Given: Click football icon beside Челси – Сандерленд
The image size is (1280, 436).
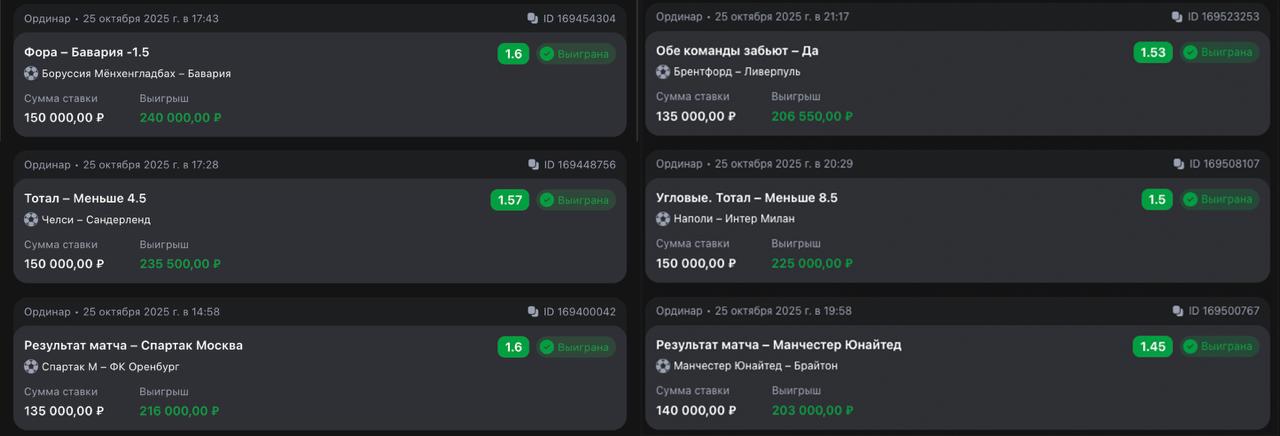Looking at the screenshot, I should click(31, 219).
